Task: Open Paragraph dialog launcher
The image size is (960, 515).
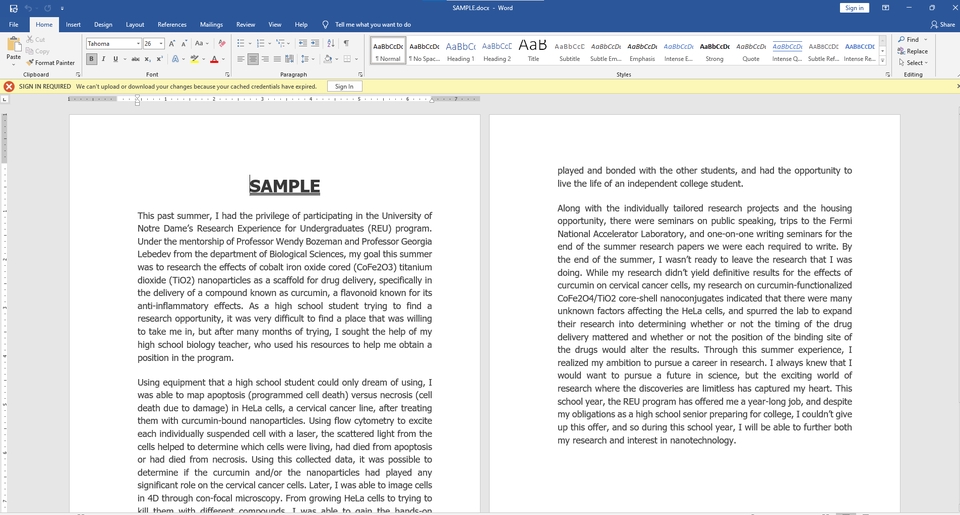Action: [360, 75]
